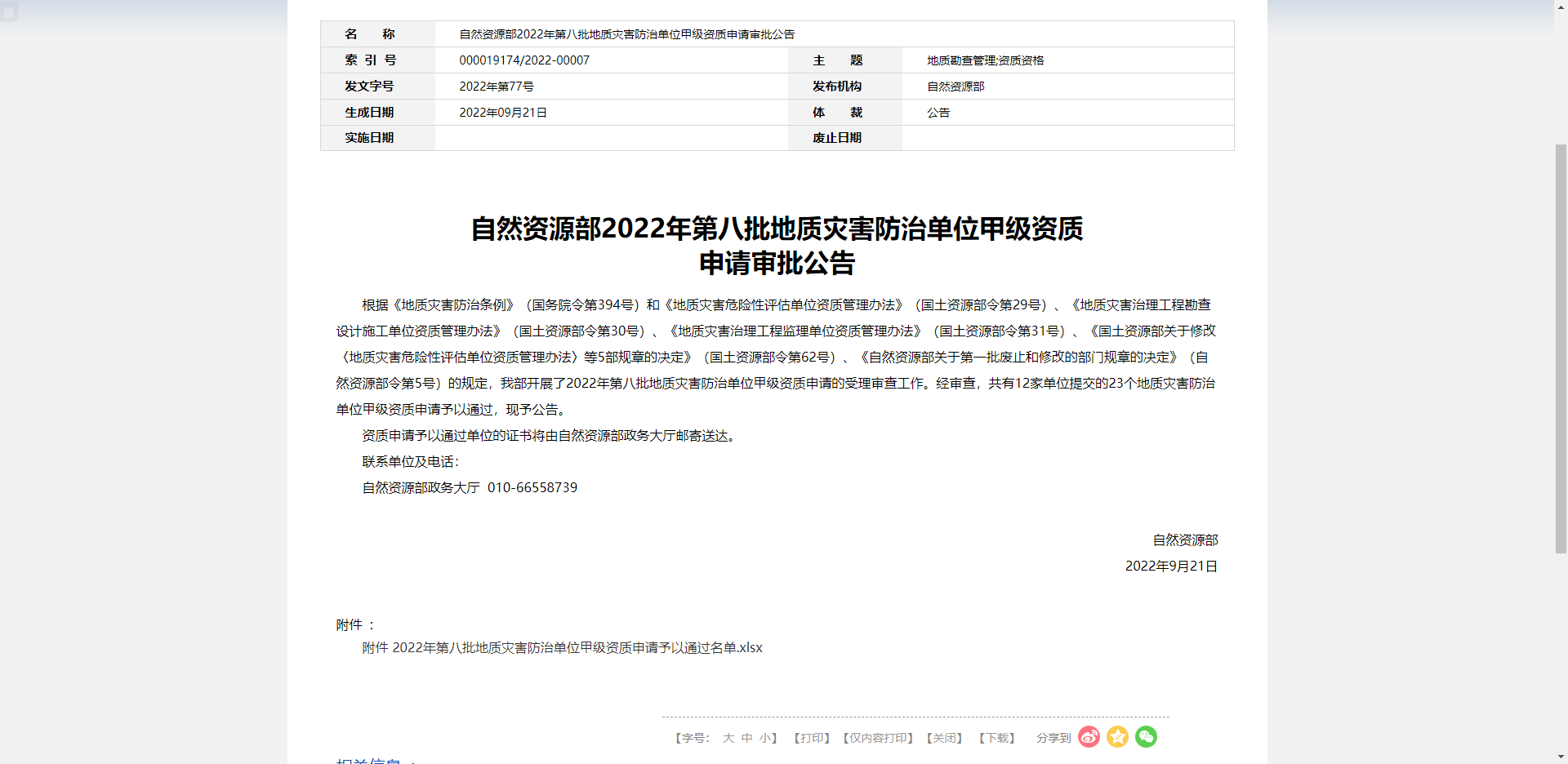Image resolution: width=1568 pixels, height=764 pixels.
Task: Set font size to large (大)
Action: pyautogui.click(x=728, y=738)
